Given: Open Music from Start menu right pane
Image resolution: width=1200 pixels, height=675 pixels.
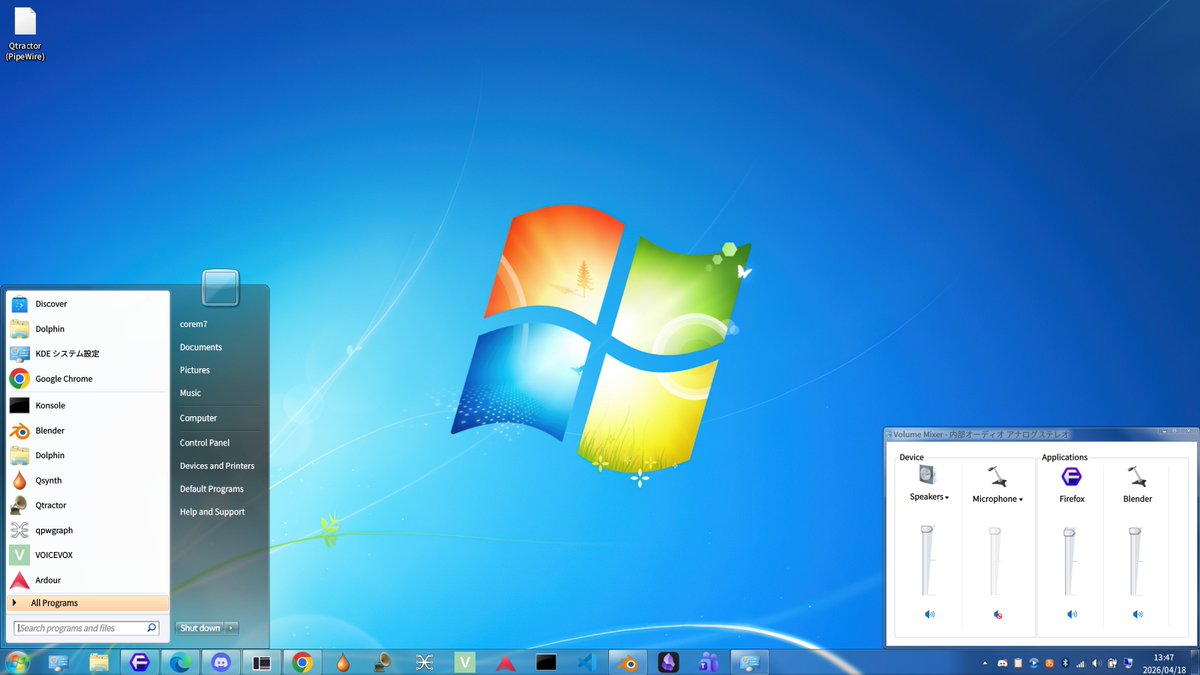Looking at the screenshot, I should [x=190, y=393].
